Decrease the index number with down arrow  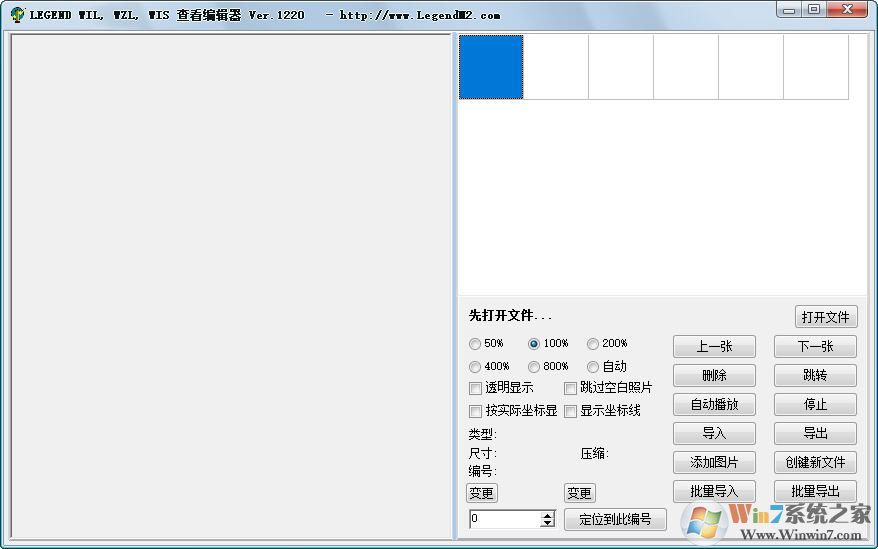tap(548, 523)
